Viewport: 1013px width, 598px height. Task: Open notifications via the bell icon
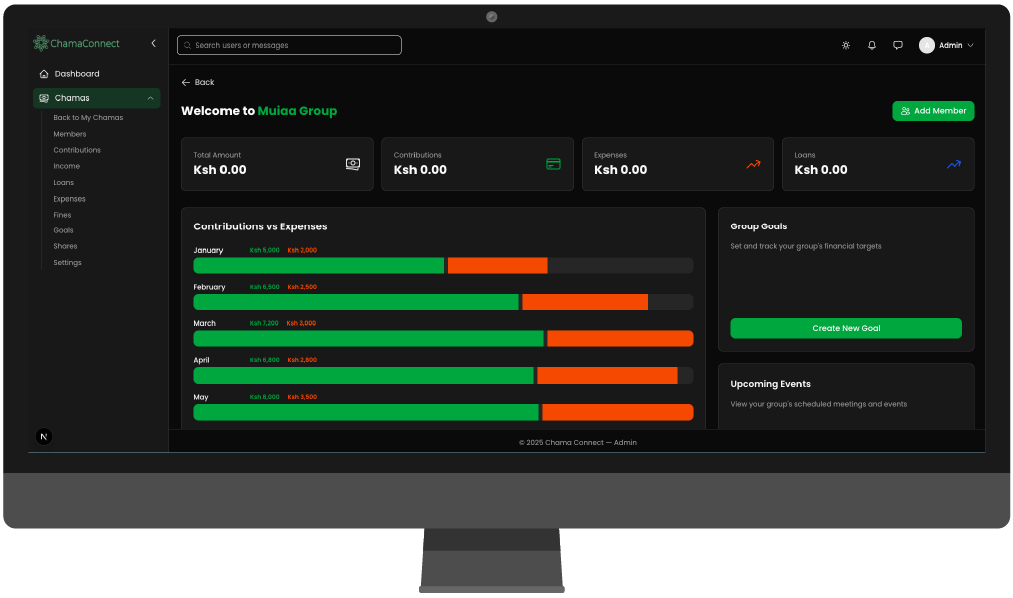[871, 45]
